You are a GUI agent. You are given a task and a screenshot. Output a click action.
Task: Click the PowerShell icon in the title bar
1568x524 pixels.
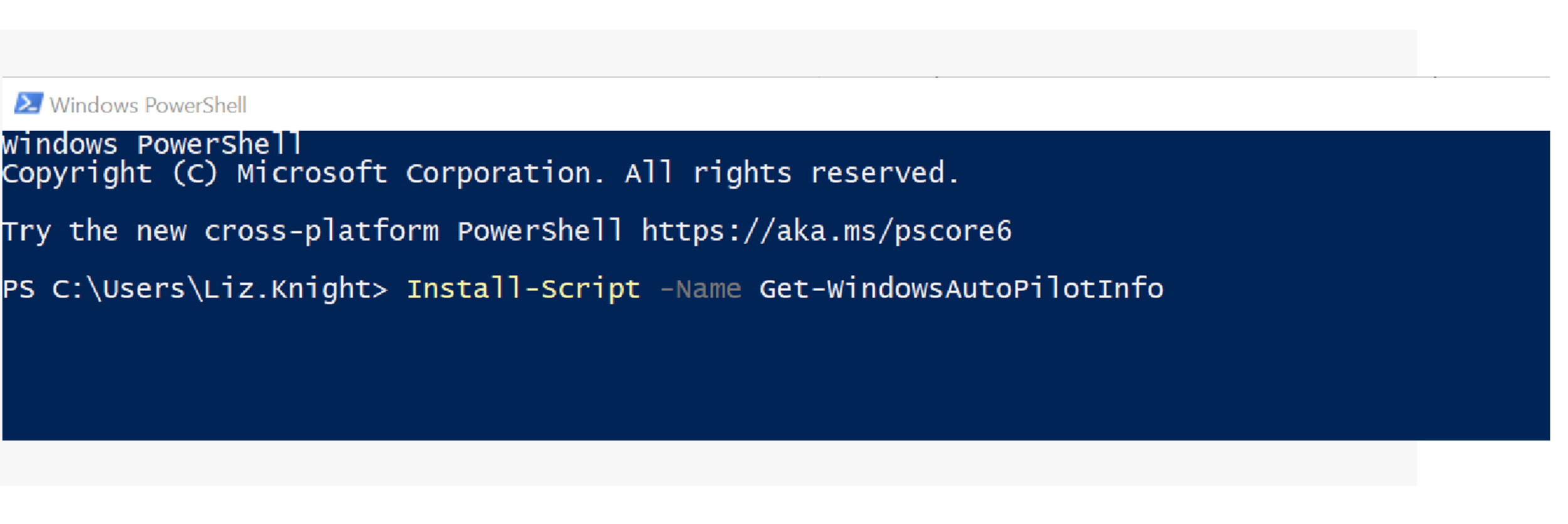[x=28, y=104]
